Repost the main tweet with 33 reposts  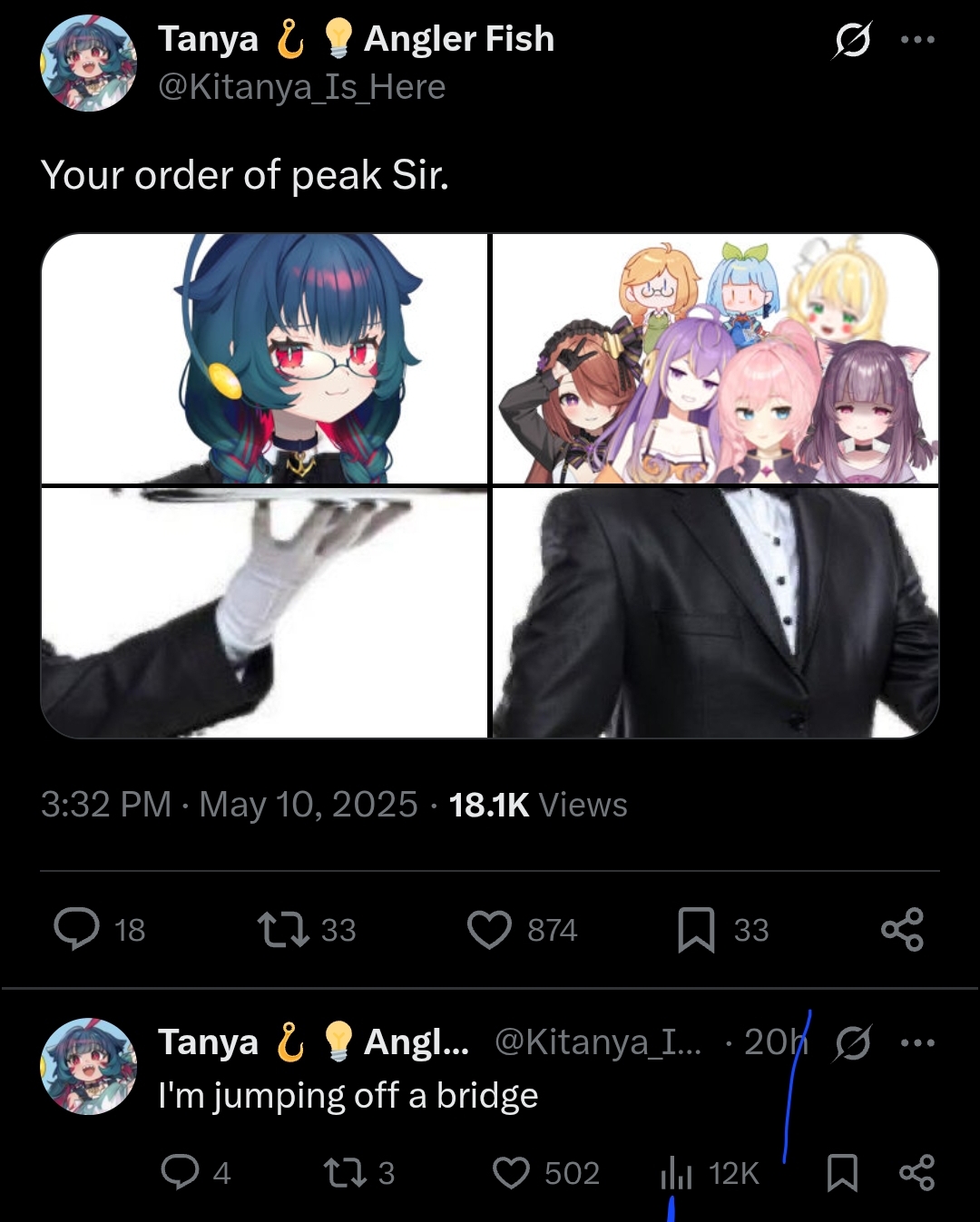[283, 930]
